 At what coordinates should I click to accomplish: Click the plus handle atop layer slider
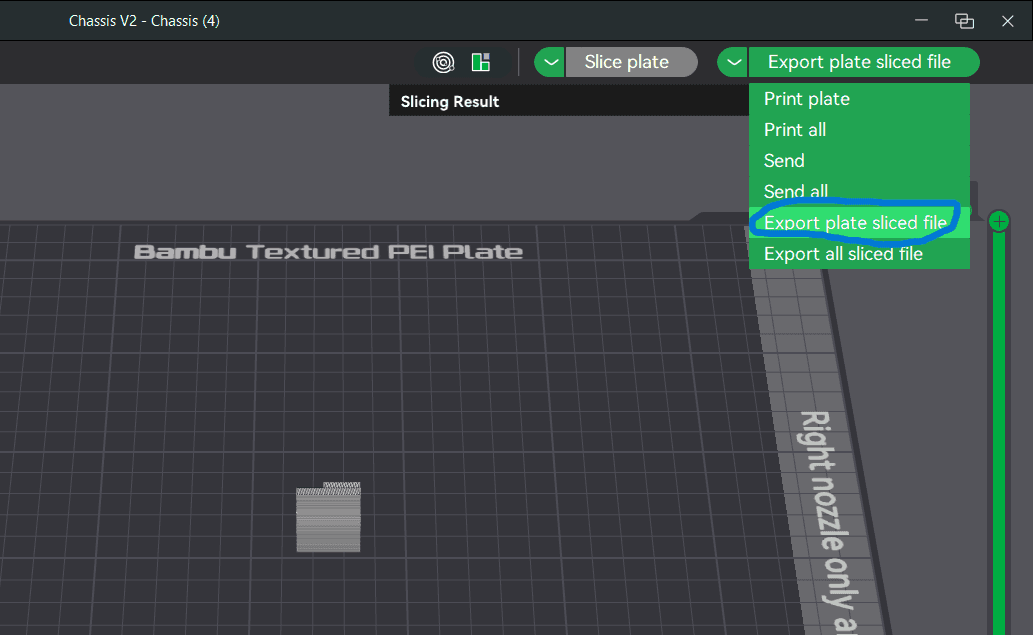click(998, 221)
